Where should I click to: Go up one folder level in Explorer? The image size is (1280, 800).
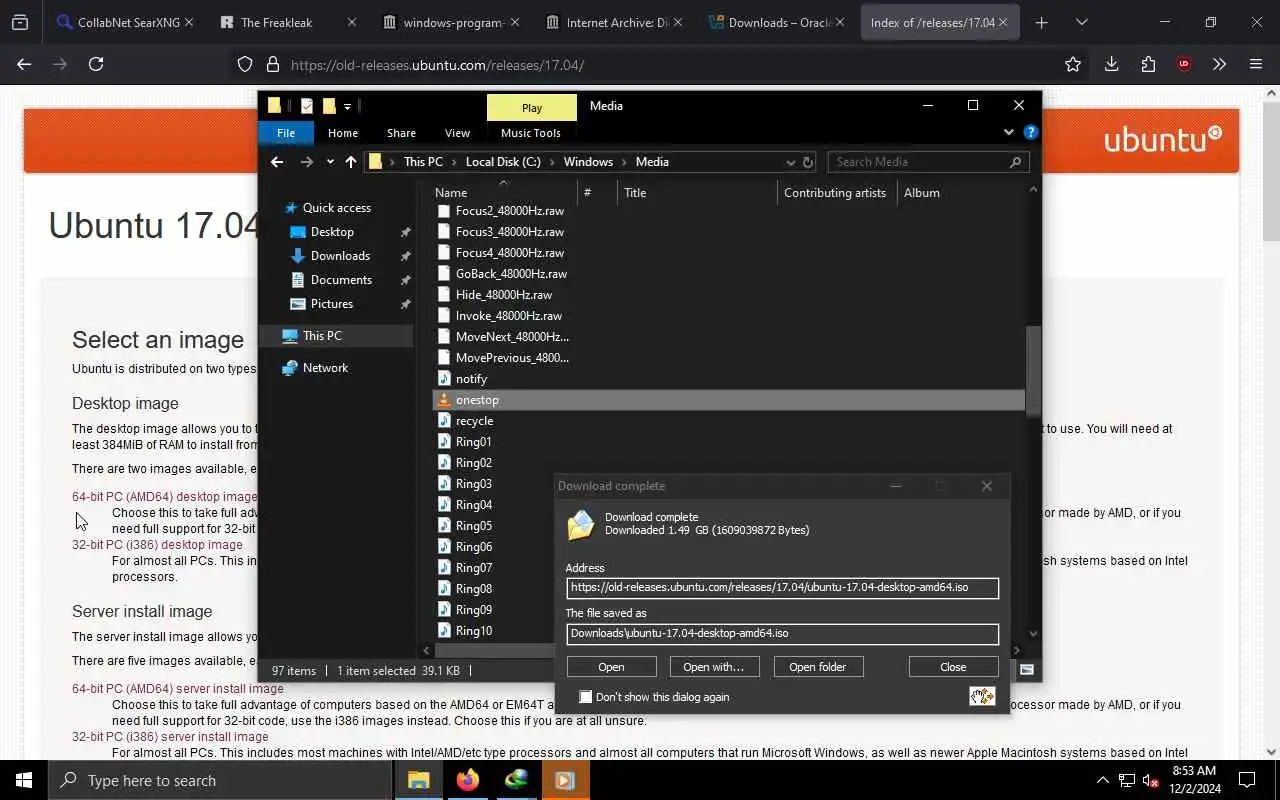point(351,162)
